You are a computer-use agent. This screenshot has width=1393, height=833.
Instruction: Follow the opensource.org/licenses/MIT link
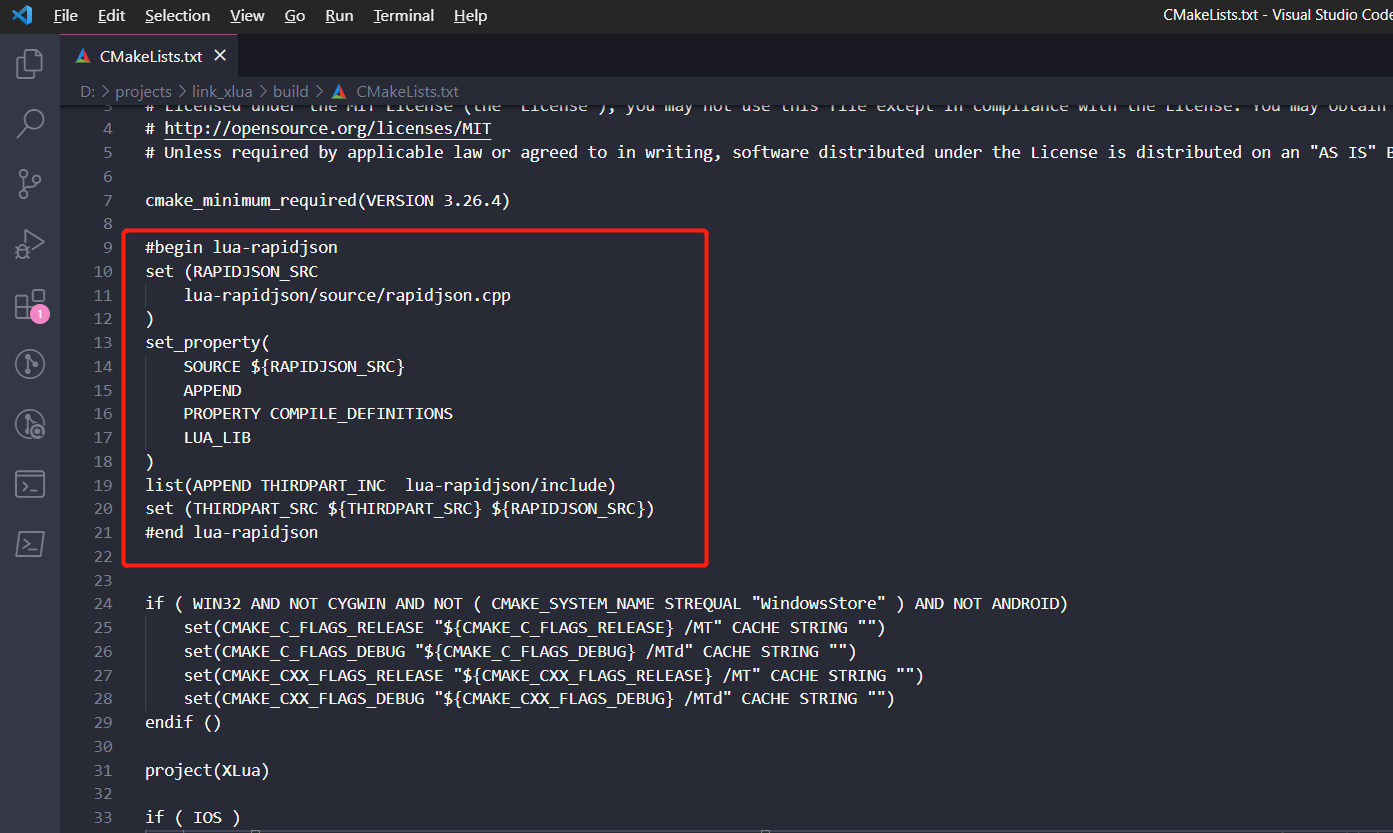tap(328, 129)
